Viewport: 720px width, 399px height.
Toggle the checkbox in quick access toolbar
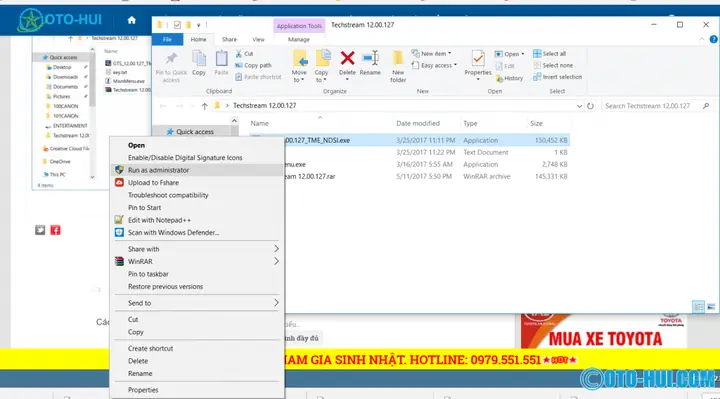[177, 25]
